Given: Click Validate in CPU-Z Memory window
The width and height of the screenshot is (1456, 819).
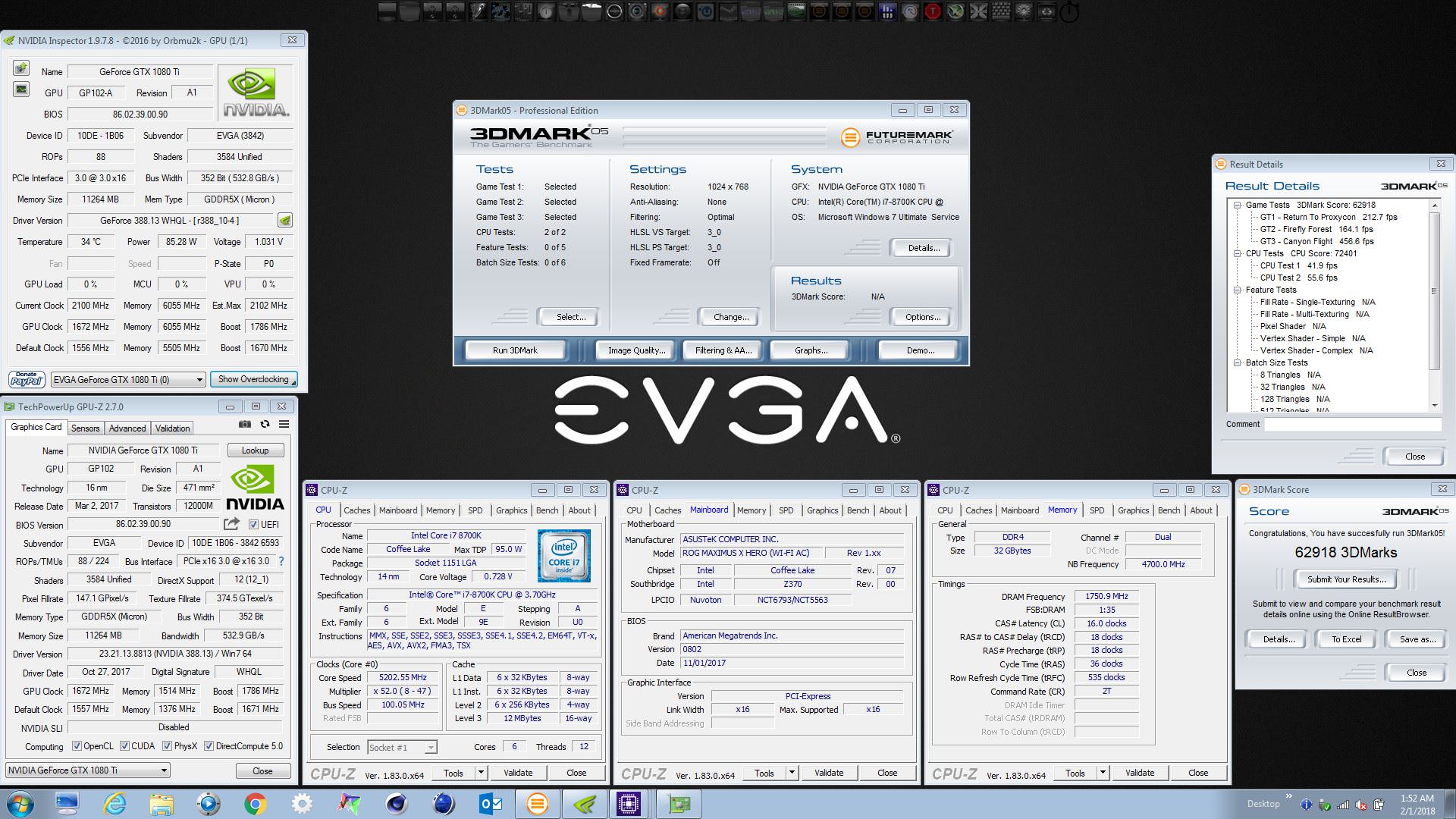Looking at the screenshot, I should point(1140,773).
